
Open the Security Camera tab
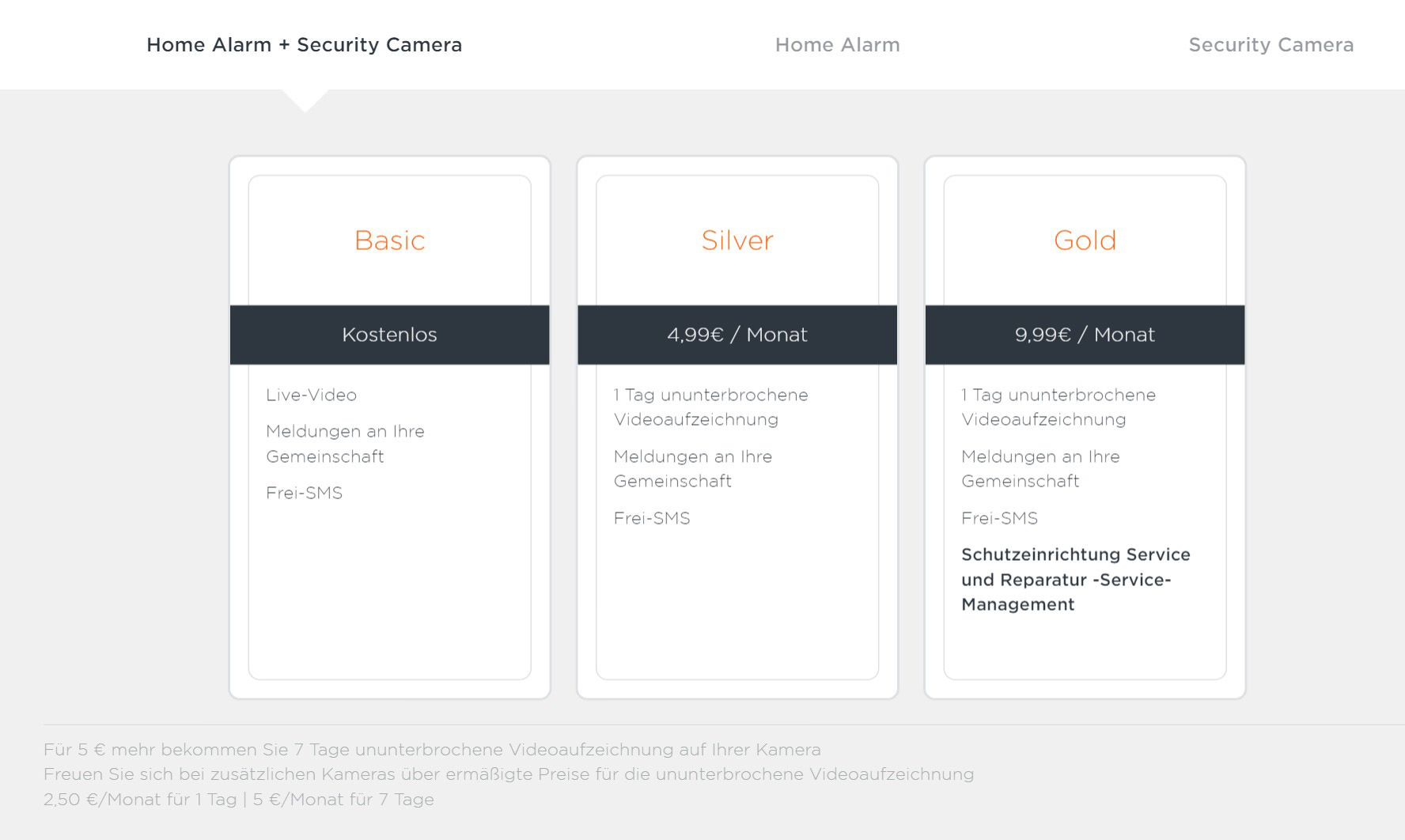[1271, 45]
